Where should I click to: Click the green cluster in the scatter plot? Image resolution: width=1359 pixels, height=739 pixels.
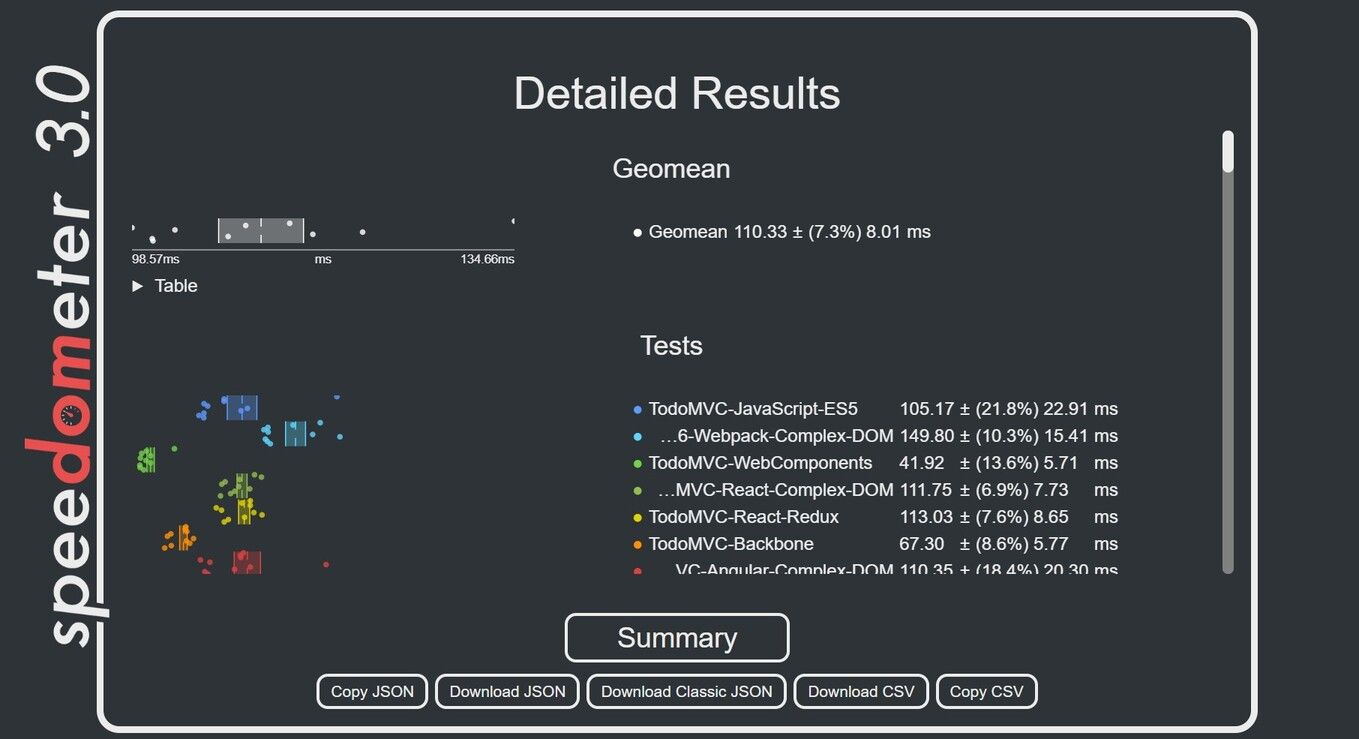tap(146, 458)
